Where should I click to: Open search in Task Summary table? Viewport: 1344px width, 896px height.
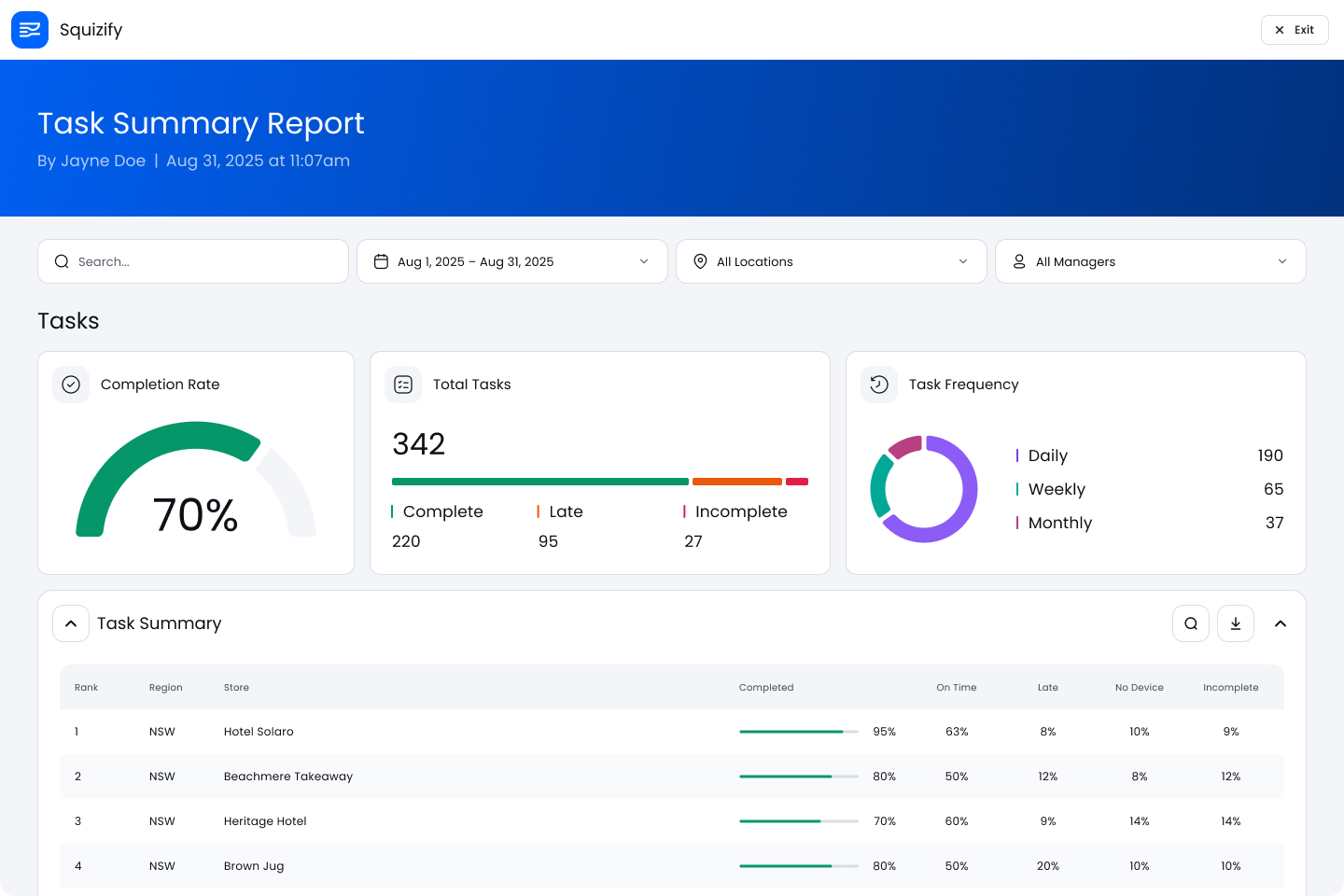[1191, 623]
